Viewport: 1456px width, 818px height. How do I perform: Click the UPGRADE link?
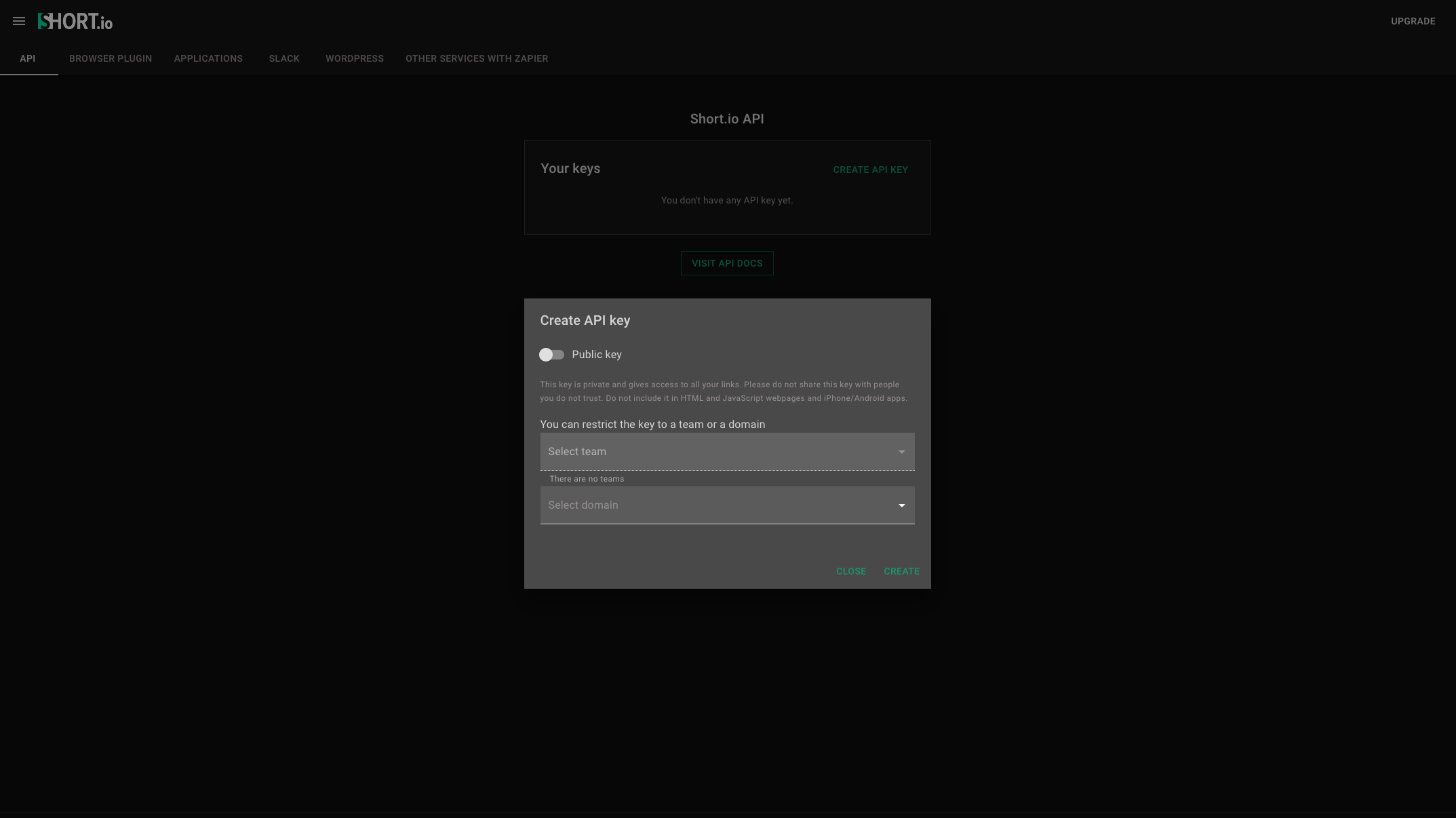coord(1413,21)
